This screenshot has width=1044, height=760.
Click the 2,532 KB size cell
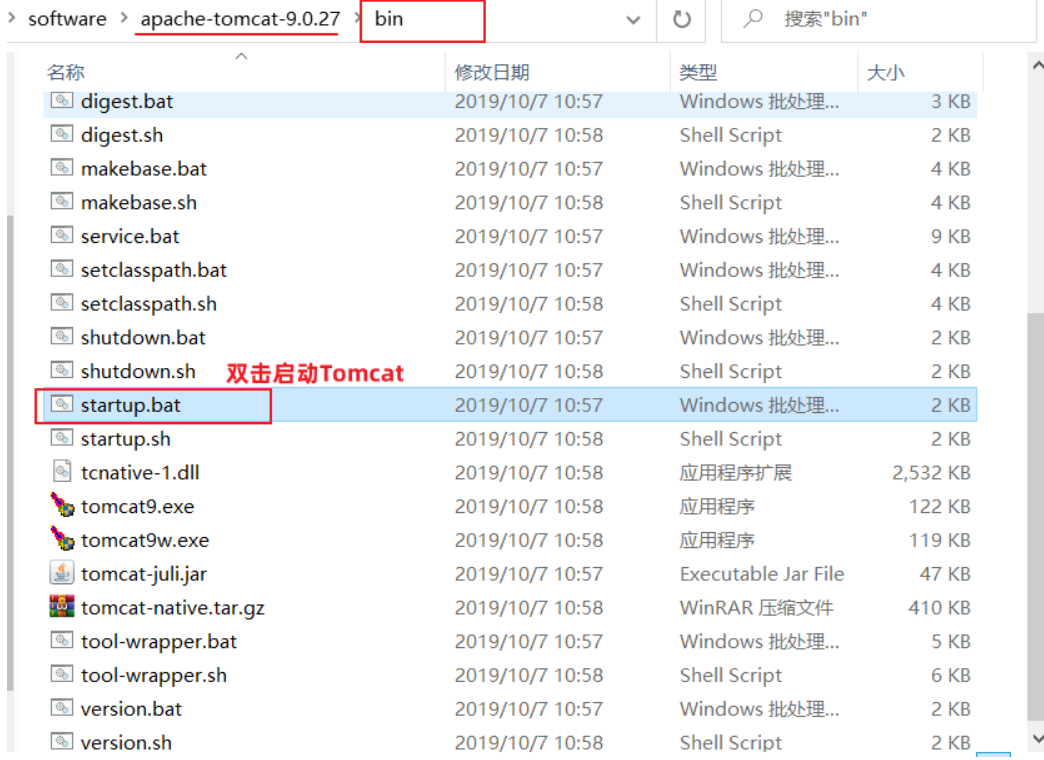[931, 472]
